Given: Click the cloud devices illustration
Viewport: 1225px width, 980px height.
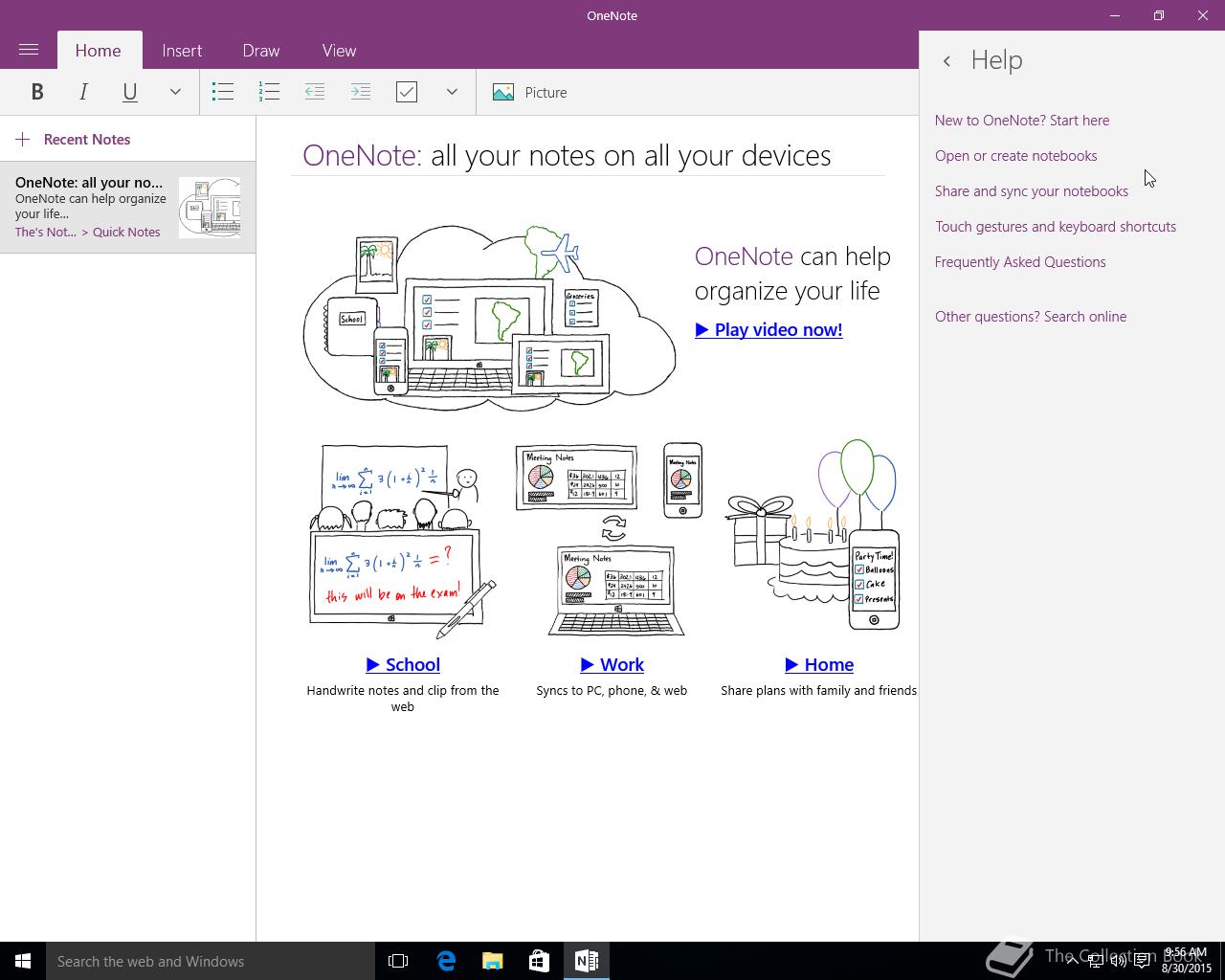Looking at the screenshot, I should pos(489,318).
